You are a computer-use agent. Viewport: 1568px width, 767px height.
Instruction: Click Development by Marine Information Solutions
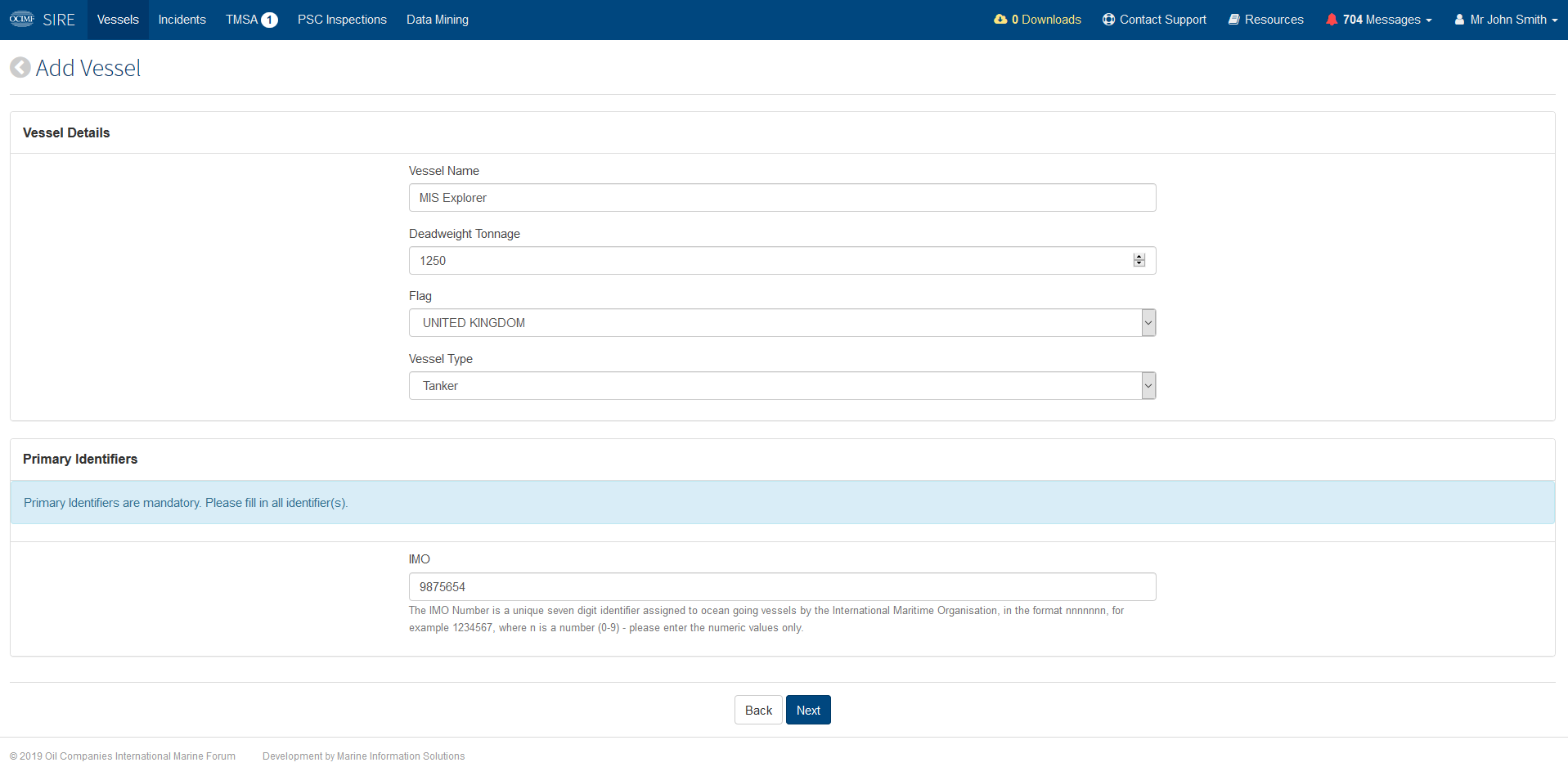[364, 756]
